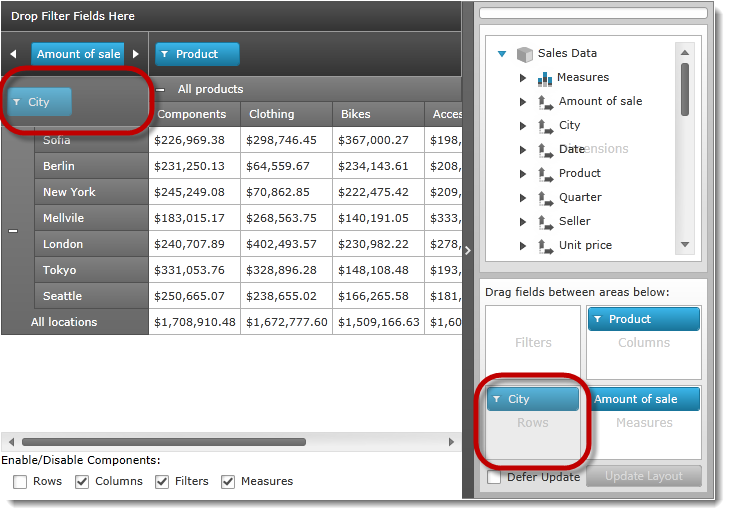Image resolution: width=730 pixels, height=515 pixels.
Task: Click the Update Layout button
Action: pyautogui.click(x=644, y=477)
